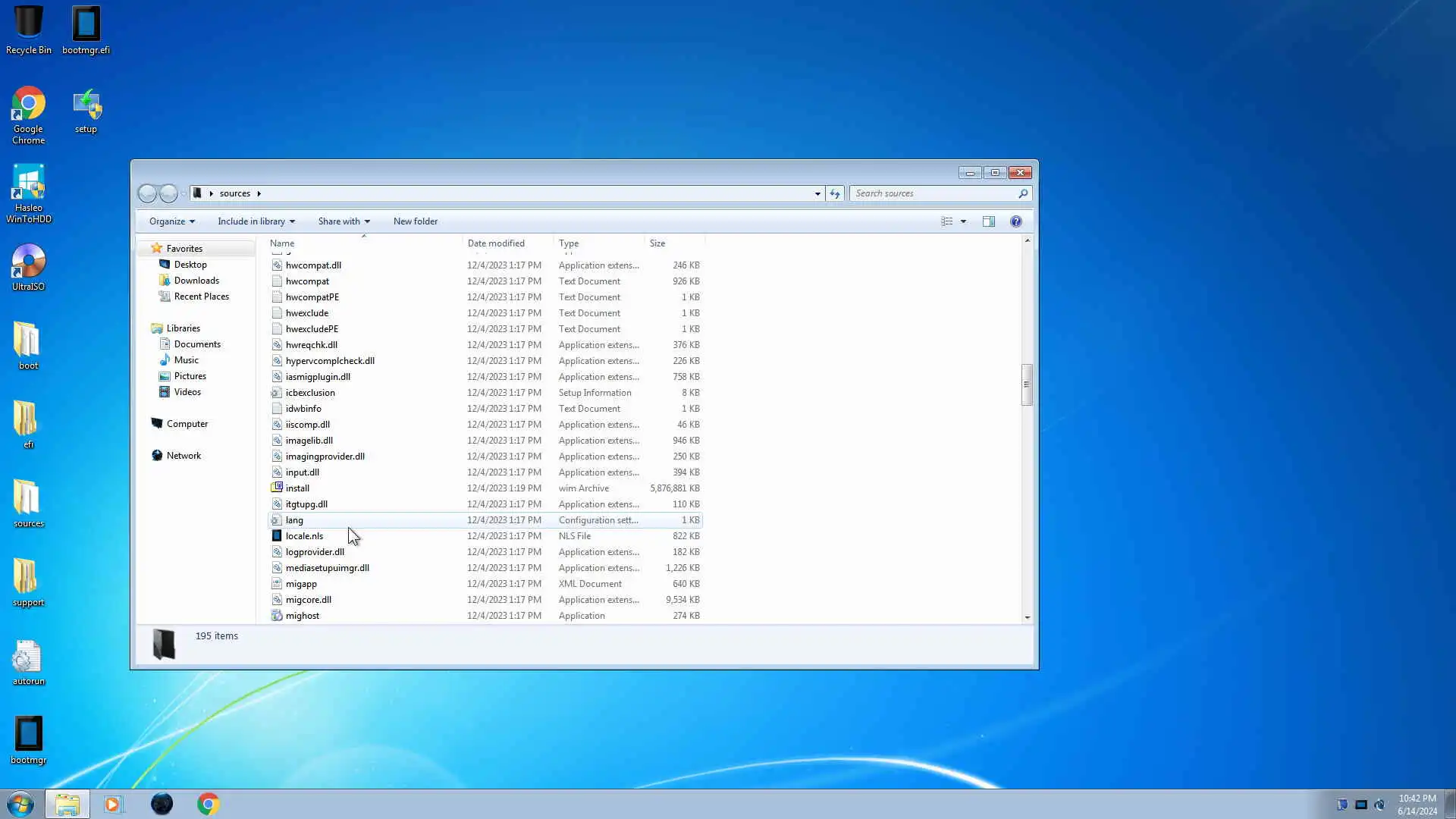Image resolution: width=1456 pixels, height=819 pixels.
Task: Click the change view icon
Action: pos(946,221)
